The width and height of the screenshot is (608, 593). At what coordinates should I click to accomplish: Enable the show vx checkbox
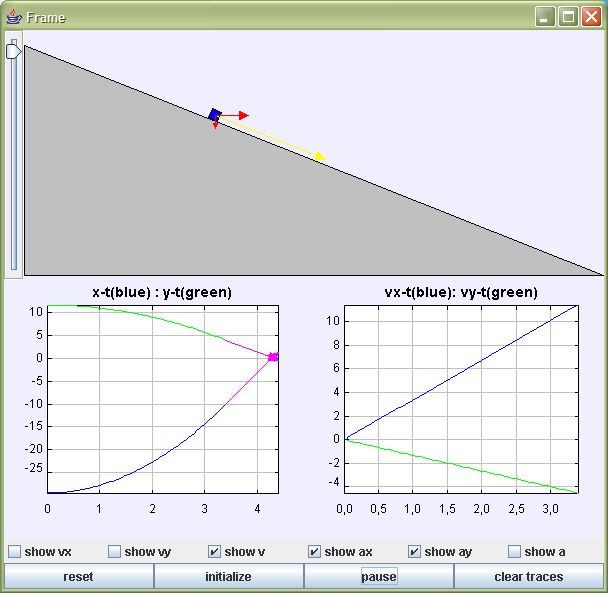point(14,552)
